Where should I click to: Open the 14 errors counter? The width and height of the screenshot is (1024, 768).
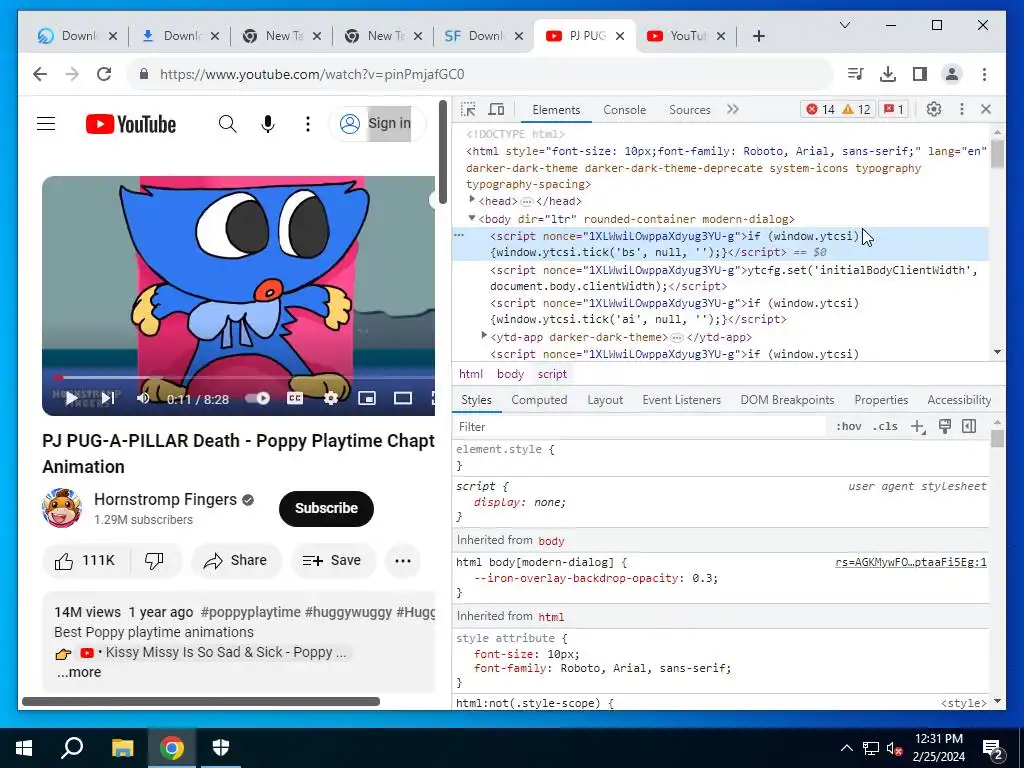click(820, 109)
